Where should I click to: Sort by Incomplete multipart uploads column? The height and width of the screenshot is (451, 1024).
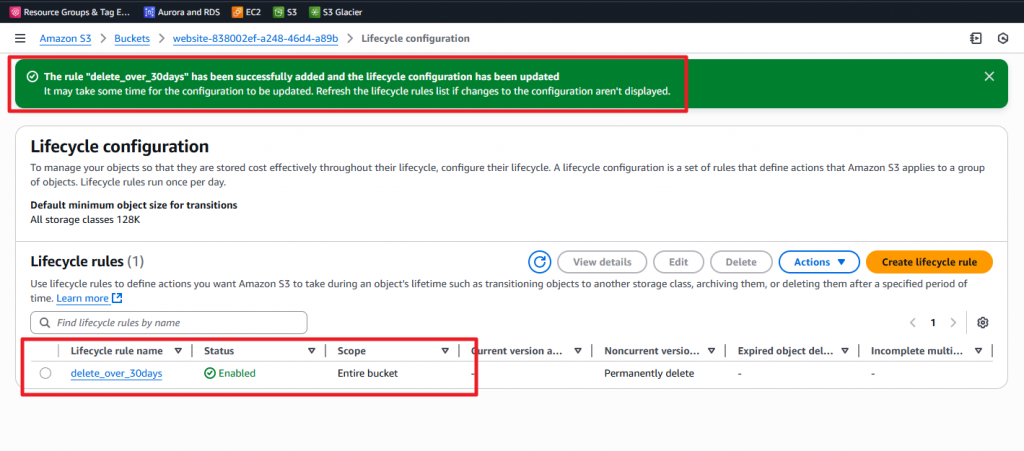point(978,351)
